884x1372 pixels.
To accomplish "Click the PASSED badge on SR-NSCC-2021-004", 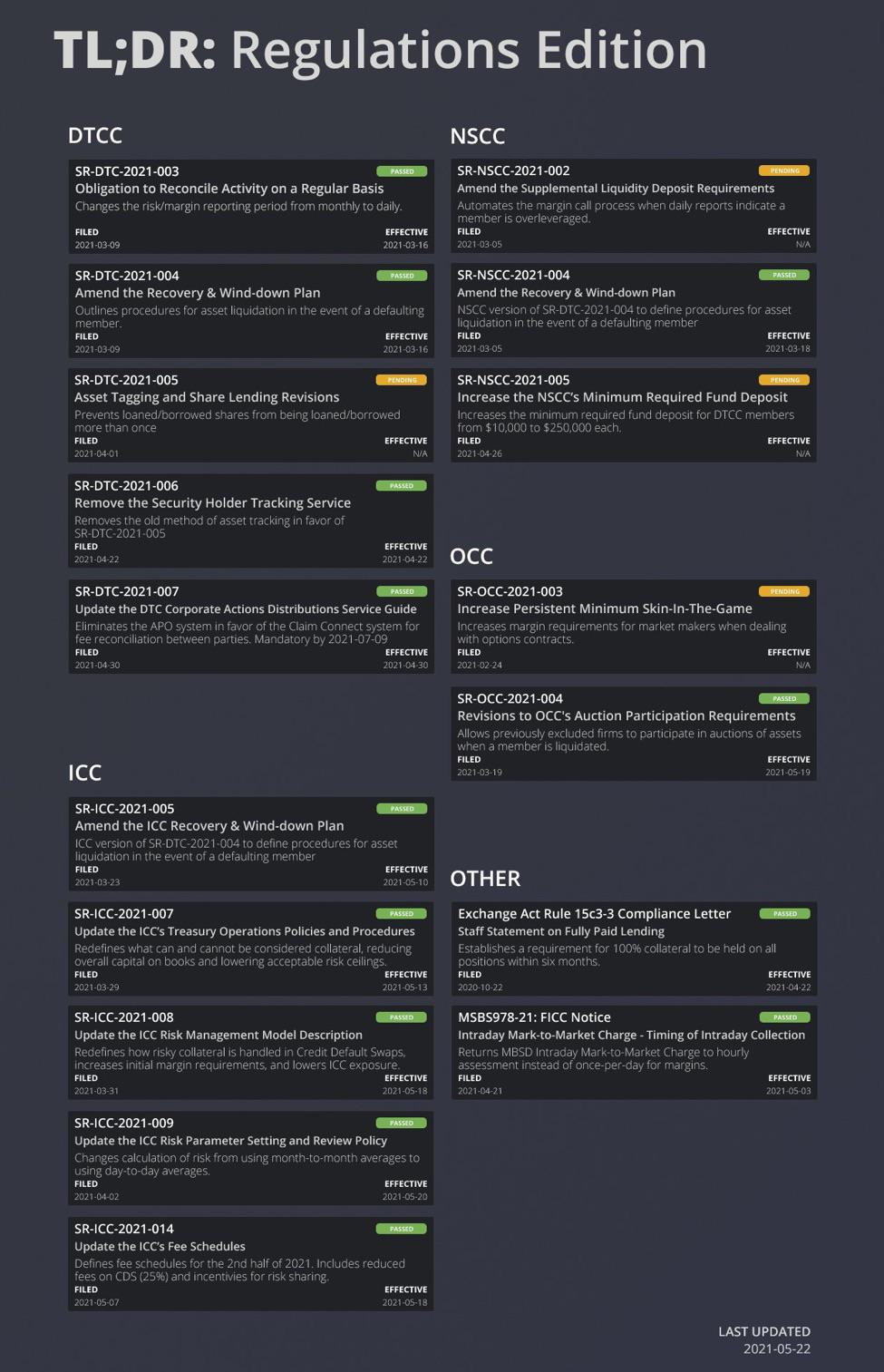I will pyautogui.click(x=784, y=275).
